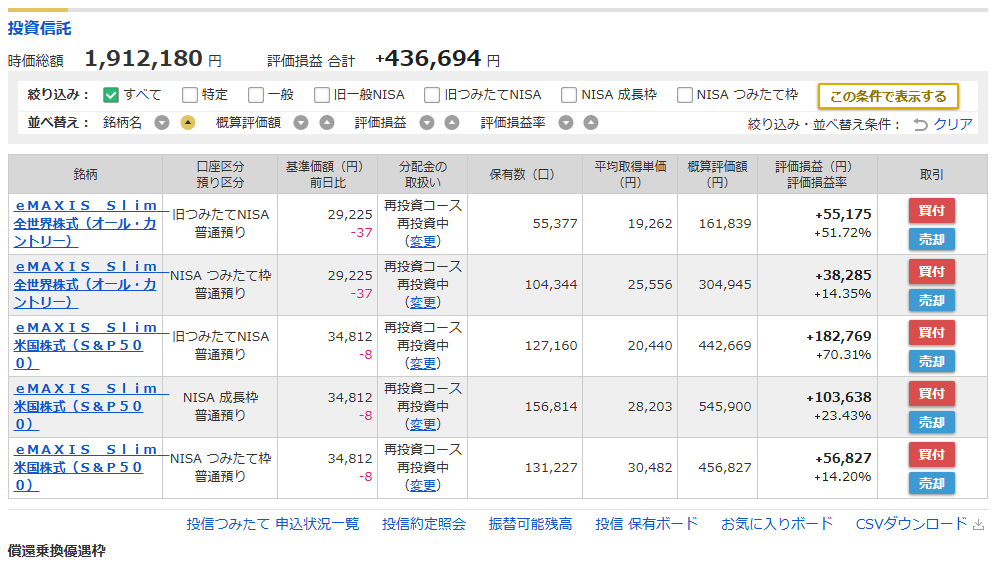
Task: Sort 概算評価額 with the up arrow
Action: tap(326, 123)
